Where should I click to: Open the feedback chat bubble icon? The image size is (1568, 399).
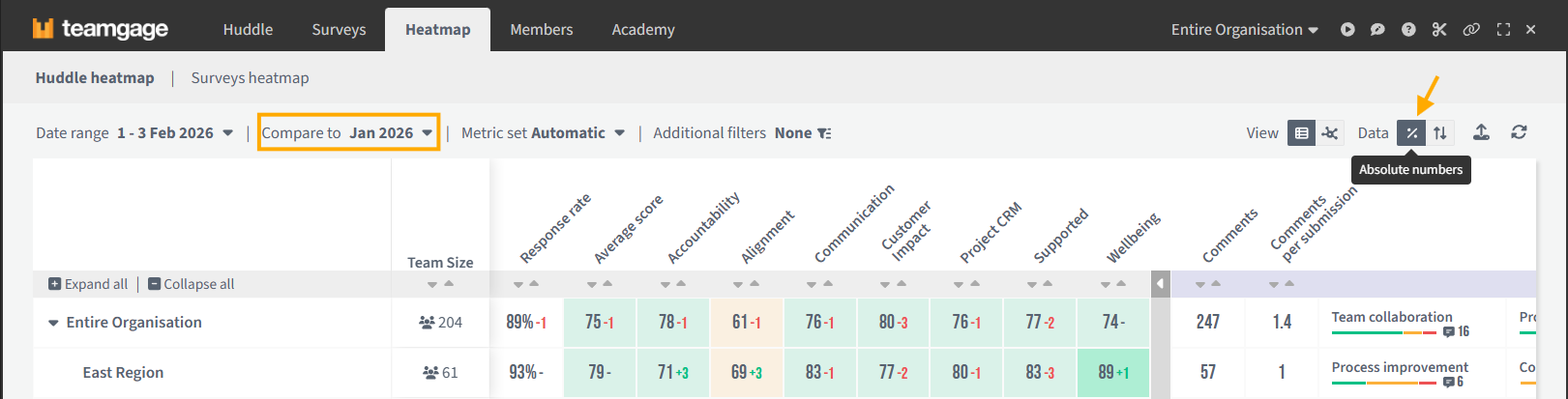pyautogui.click(x=1377, y=30)
